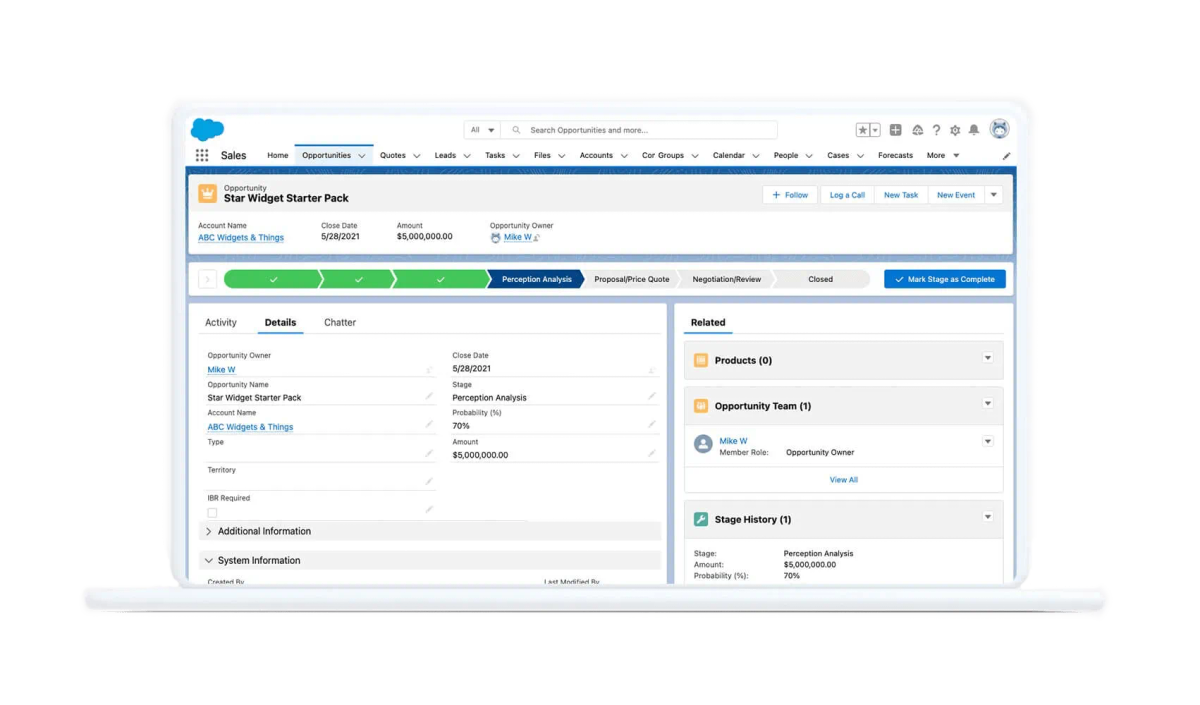Select the Negotiation/Review stage in path

727,279
